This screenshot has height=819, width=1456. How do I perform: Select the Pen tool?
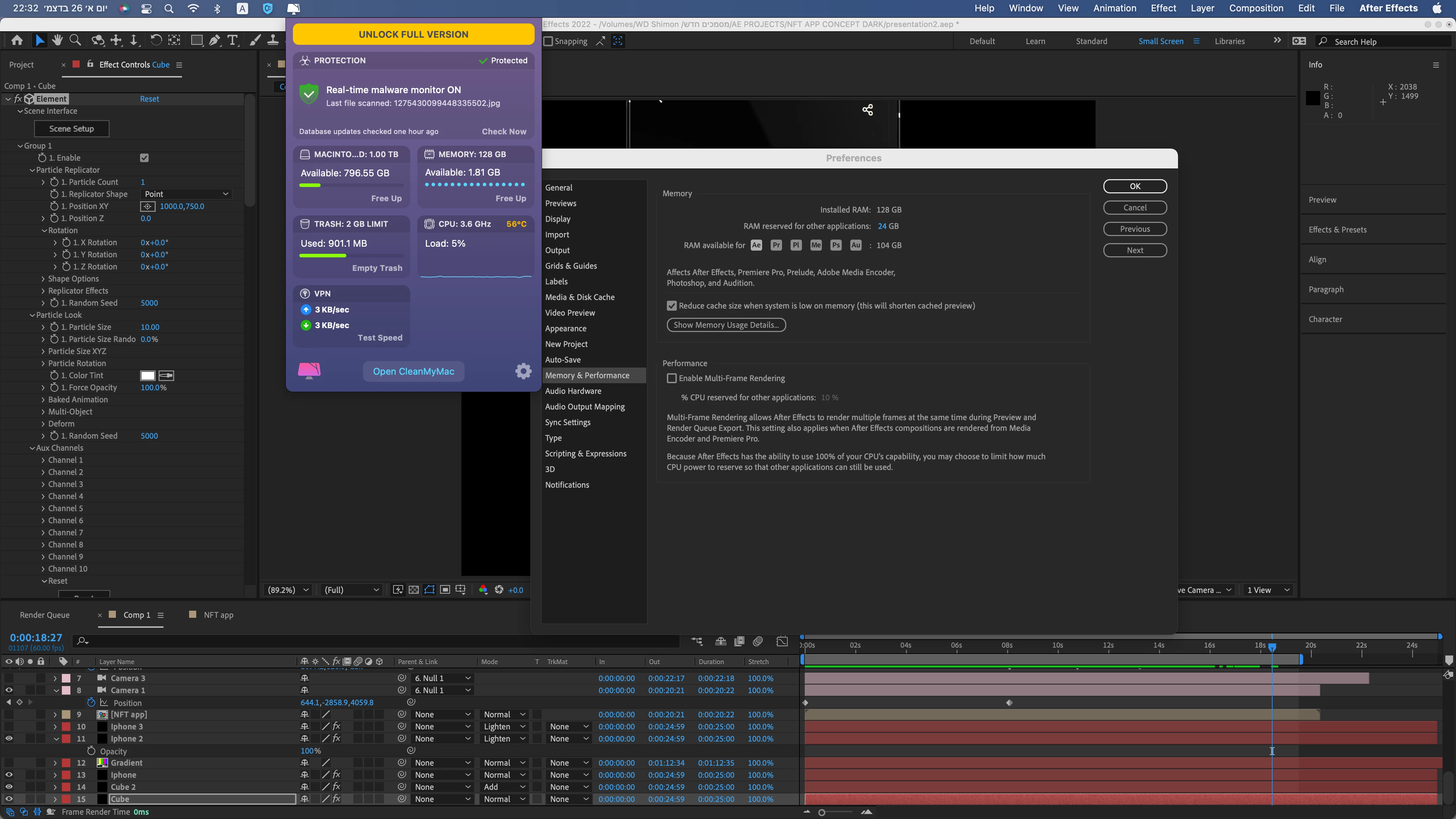click(215, 40)
